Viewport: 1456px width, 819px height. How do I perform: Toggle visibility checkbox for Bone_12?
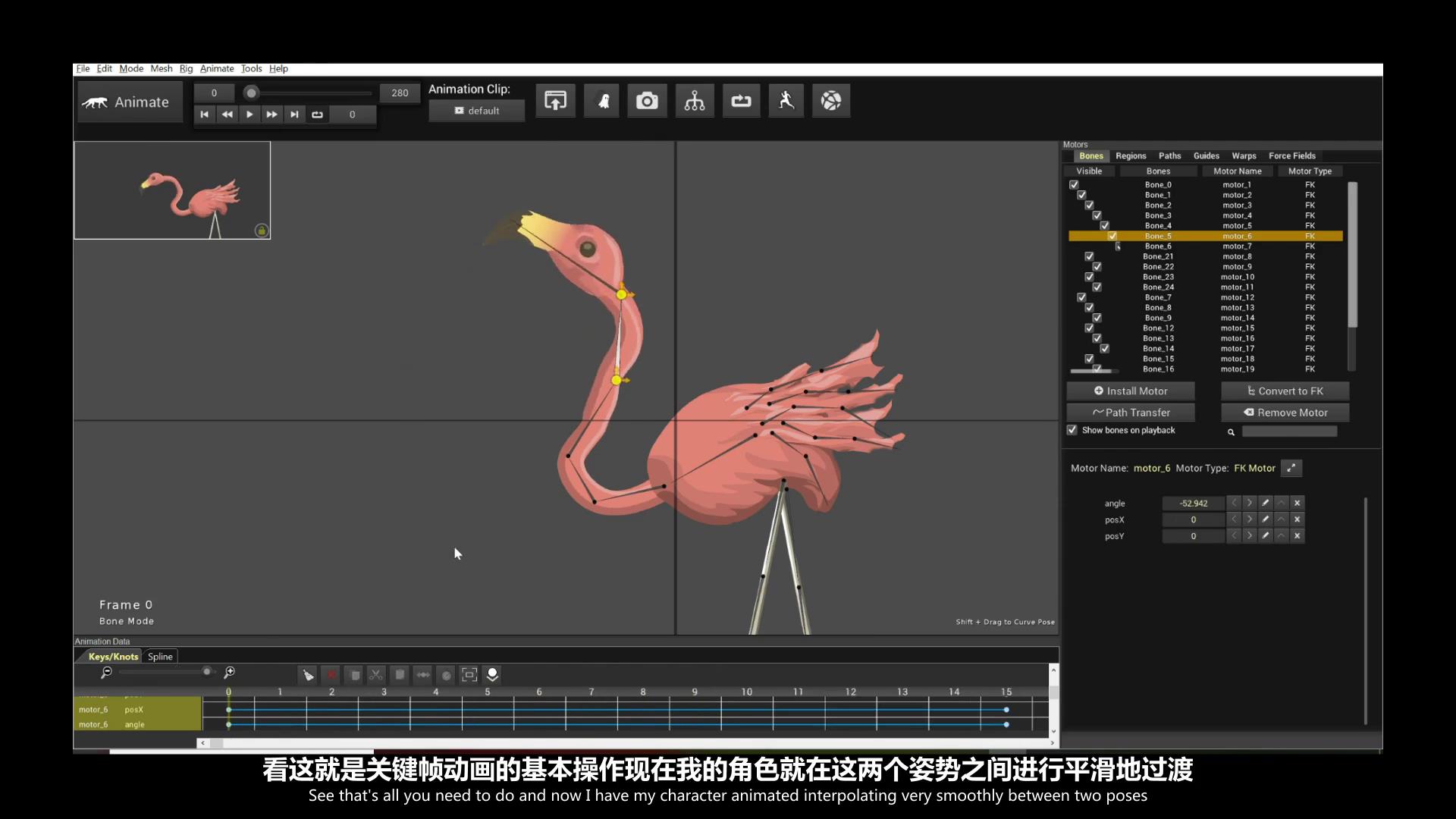coord(1089,328)
